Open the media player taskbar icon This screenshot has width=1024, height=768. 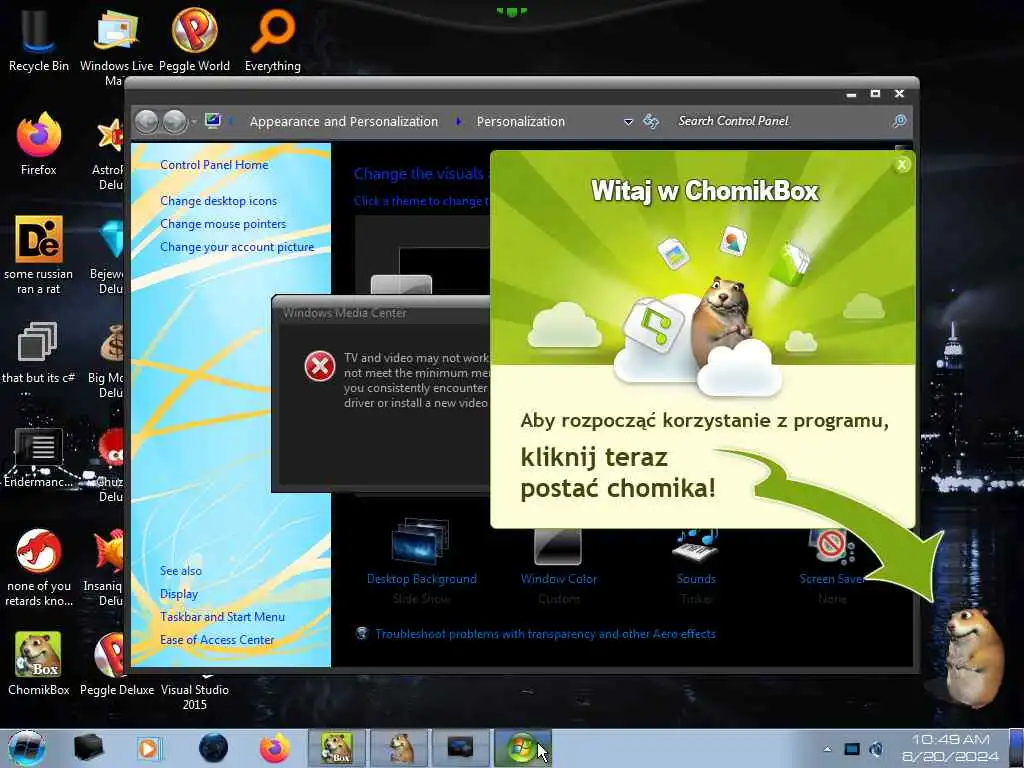click(x=149, y=748)
